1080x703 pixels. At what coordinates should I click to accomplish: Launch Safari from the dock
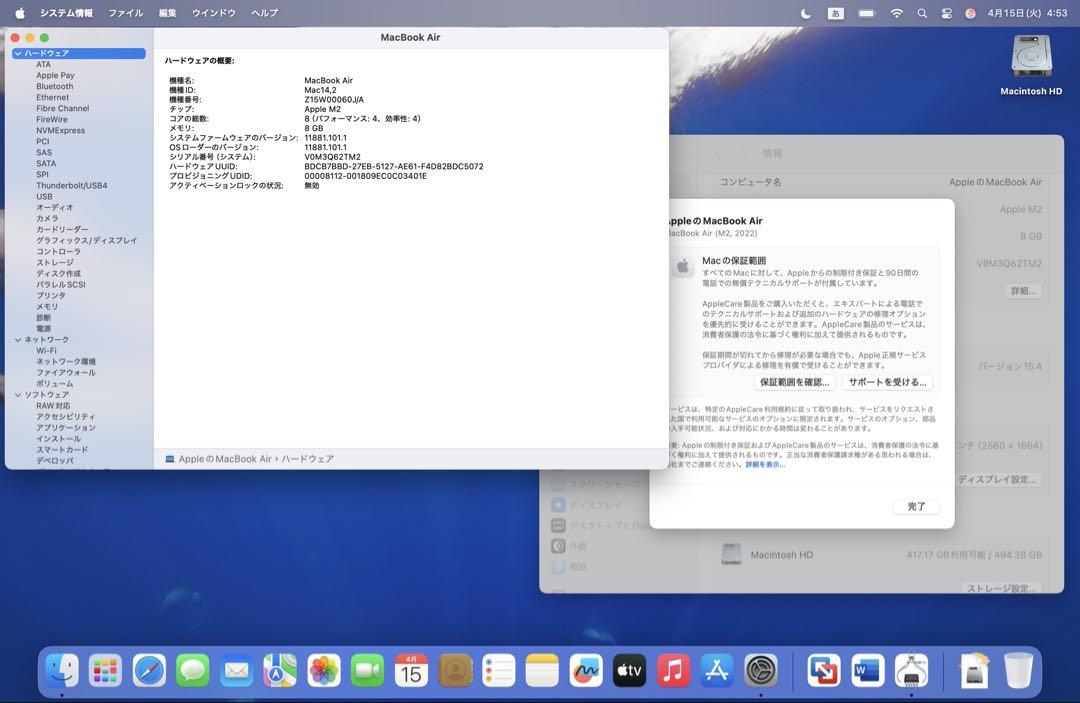coord(149,671)
